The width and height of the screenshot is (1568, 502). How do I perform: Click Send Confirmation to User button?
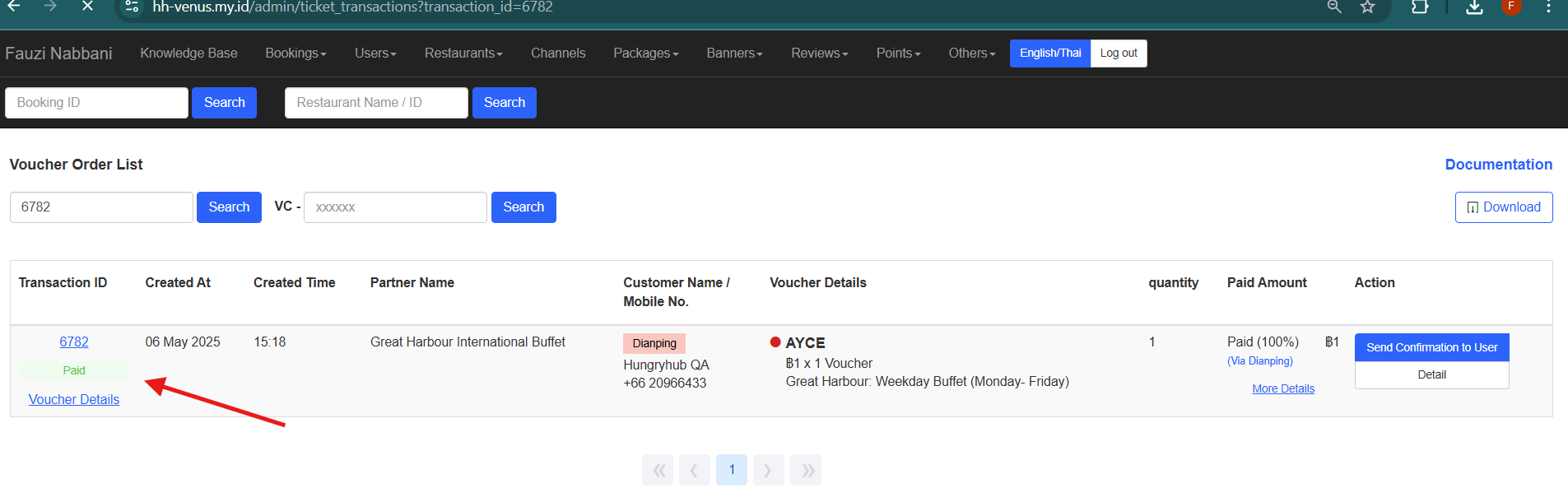(1431, 347)
